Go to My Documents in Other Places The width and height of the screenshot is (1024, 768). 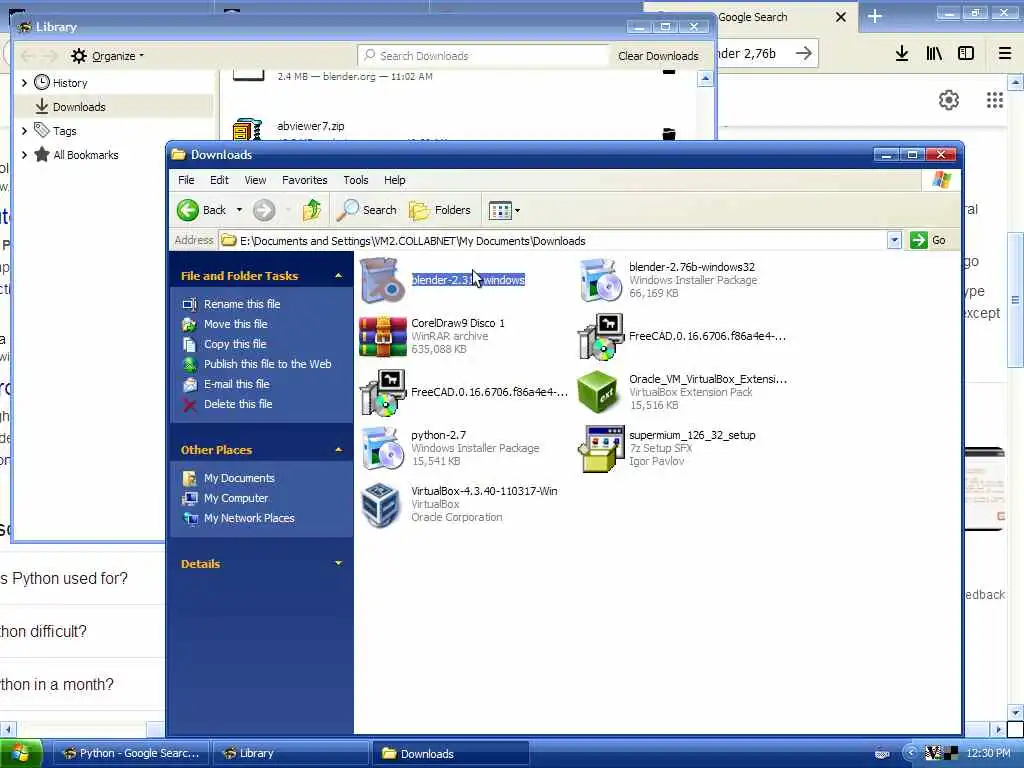click(229, 478)
